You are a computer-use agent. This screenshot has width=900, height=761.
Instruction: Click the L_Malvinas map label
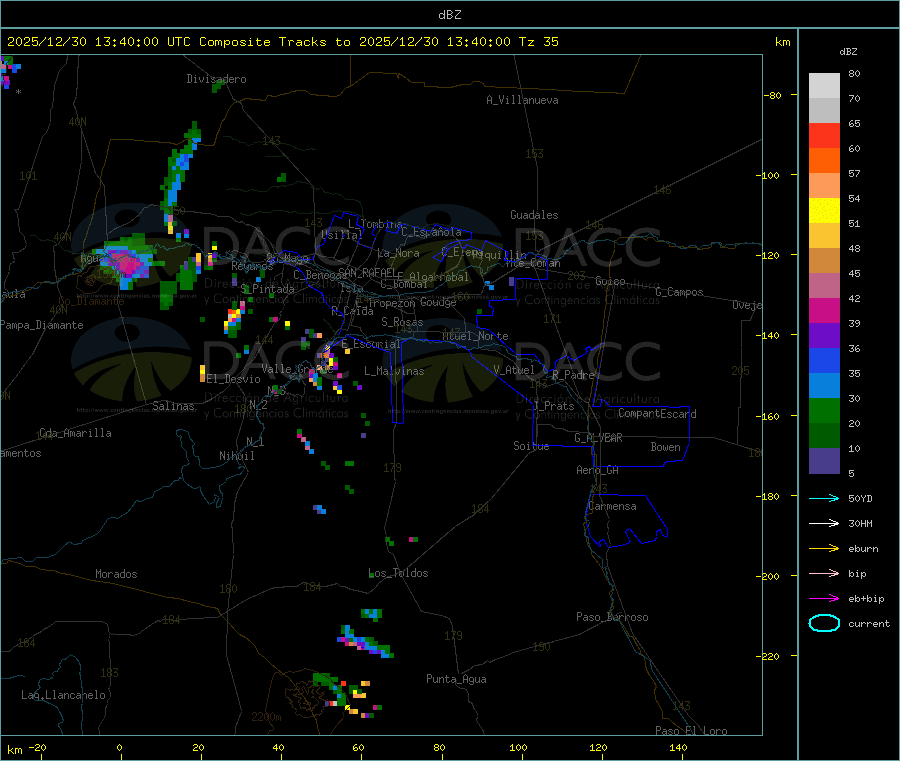point(394,371)
